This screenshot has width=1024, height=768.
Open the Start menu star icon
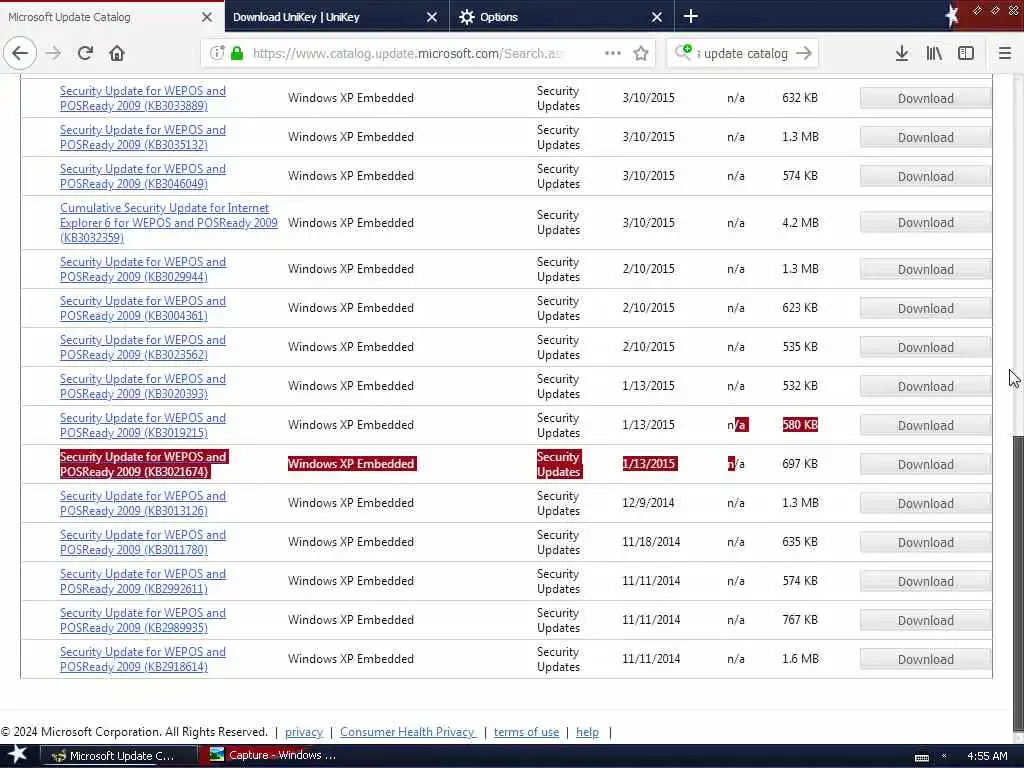click(x=17, y=755)
